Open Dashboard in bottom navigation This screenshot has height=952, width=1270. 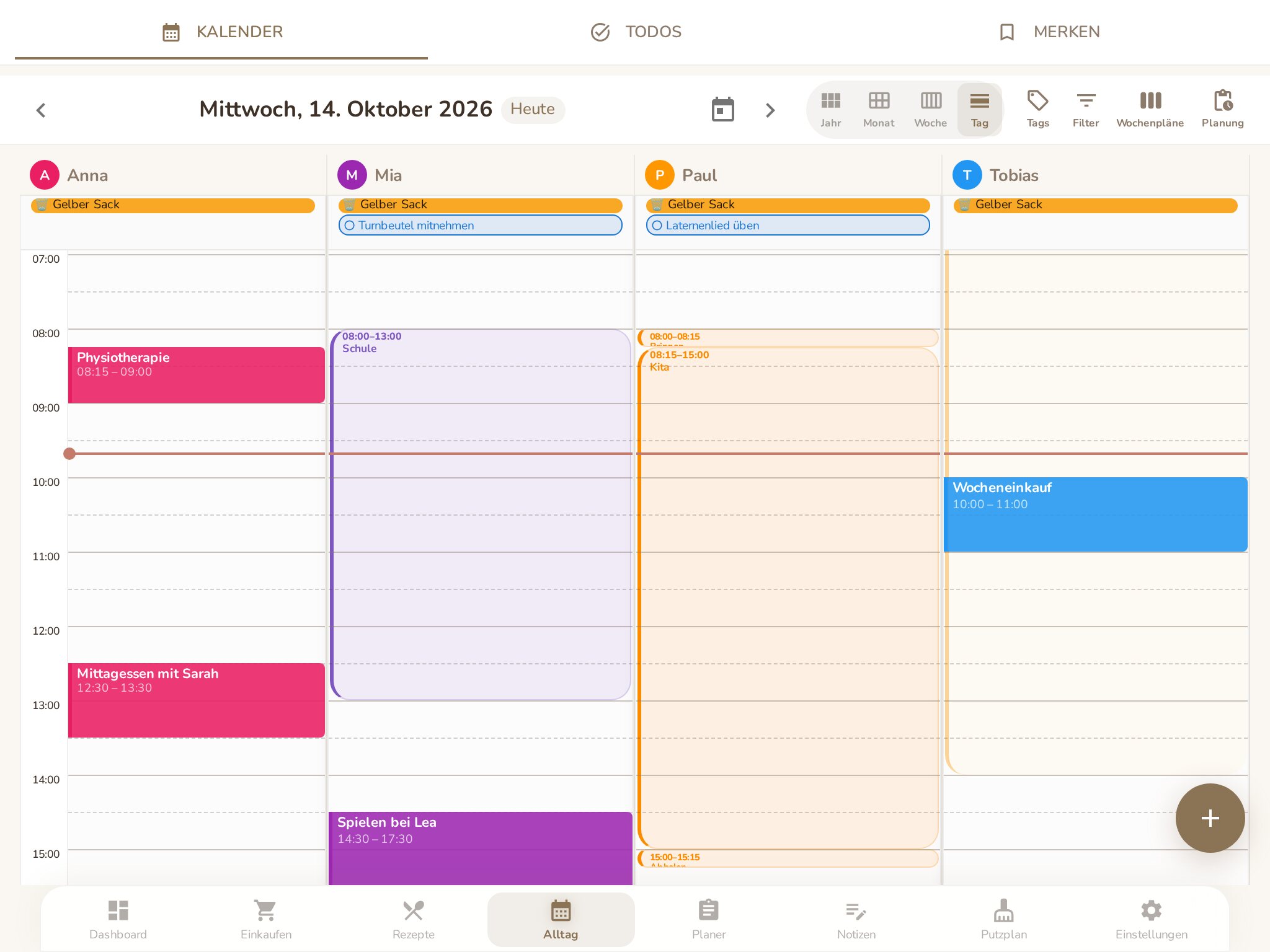118,920
